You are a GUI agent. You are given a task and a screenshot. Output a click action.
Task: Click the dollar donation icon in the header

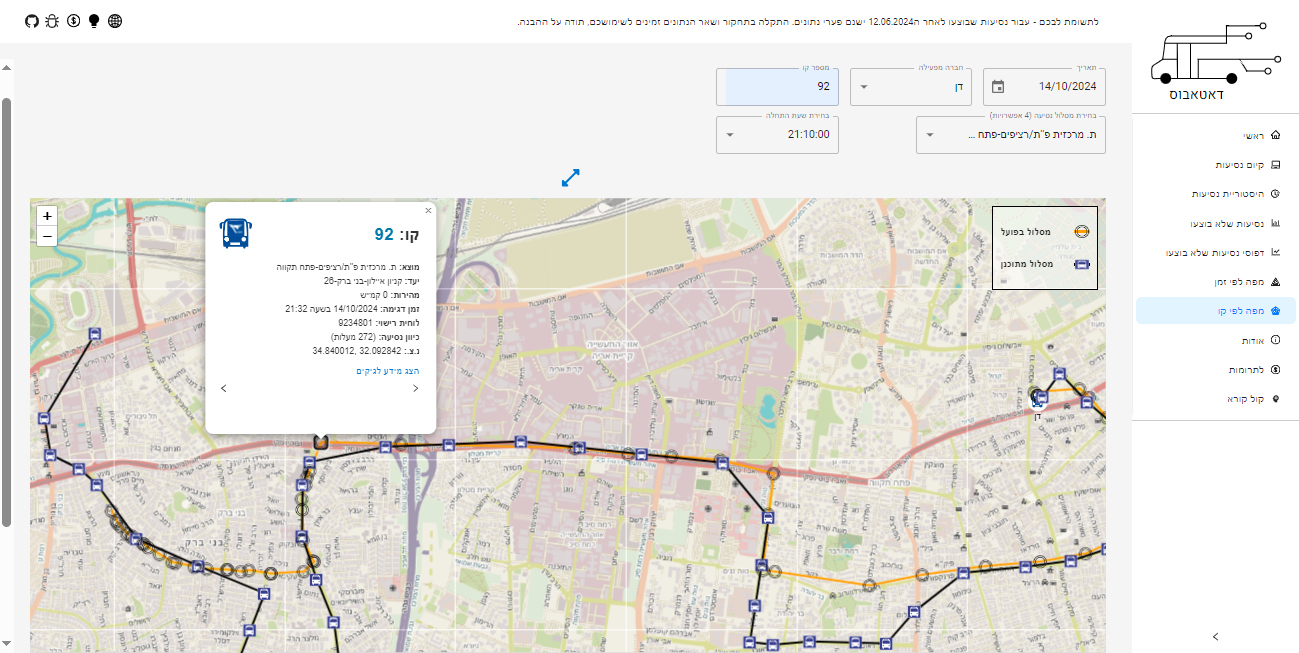(73, 21)
